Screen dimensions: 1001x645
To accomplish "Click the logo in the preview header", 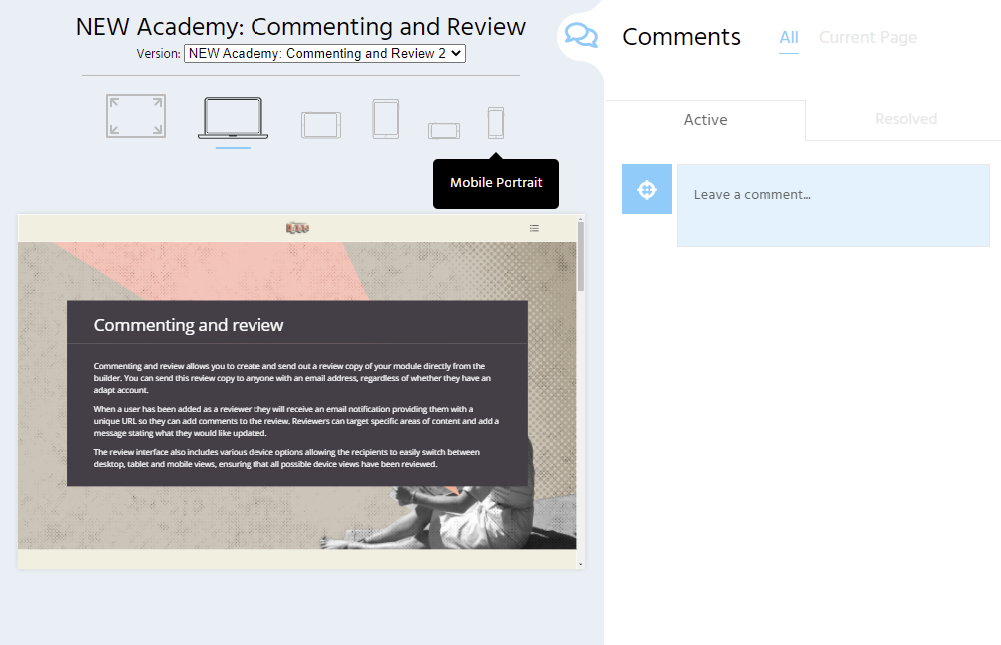I will 297,228.
